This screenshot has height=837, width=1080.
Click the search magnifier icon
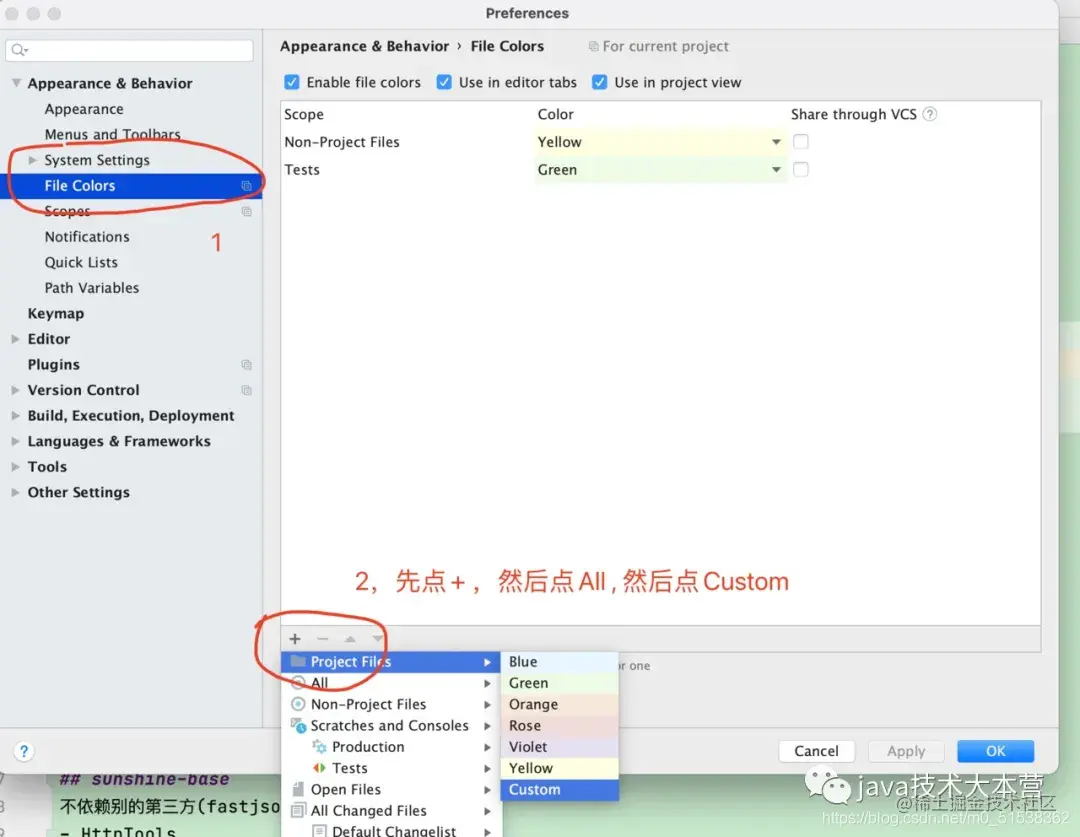tap(19, 50)
